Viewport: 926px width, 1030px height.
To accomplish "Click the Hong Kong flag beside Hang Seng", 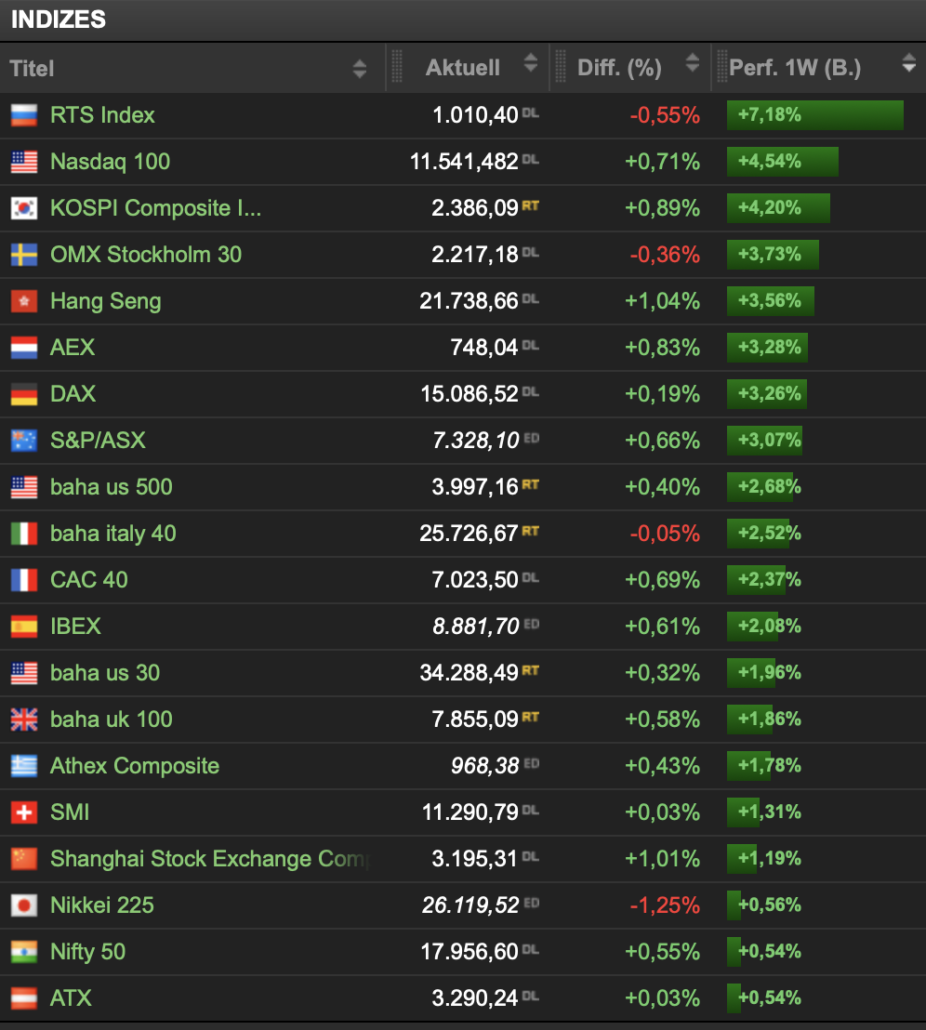I will 24,302.
